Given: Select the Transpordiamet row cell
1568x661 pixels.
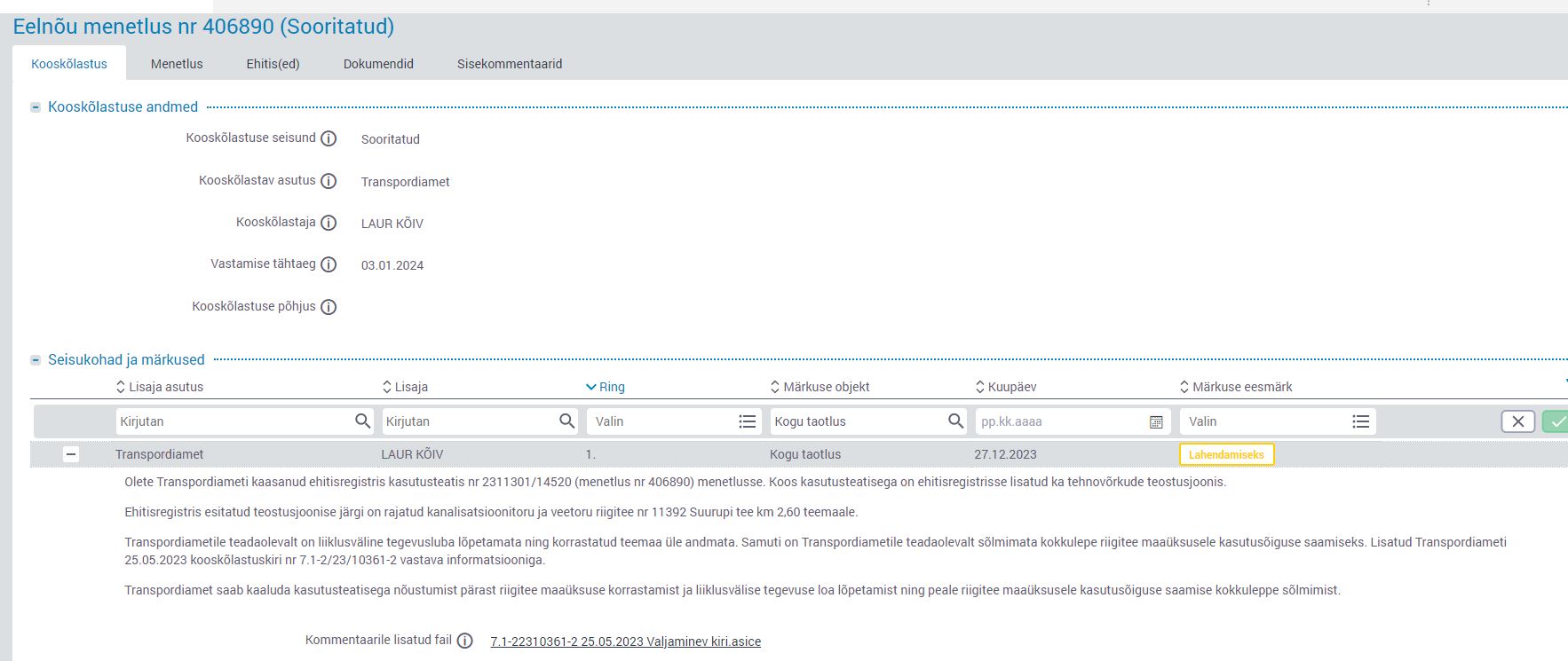Looking at the screenshot, I should click(159, 454).
